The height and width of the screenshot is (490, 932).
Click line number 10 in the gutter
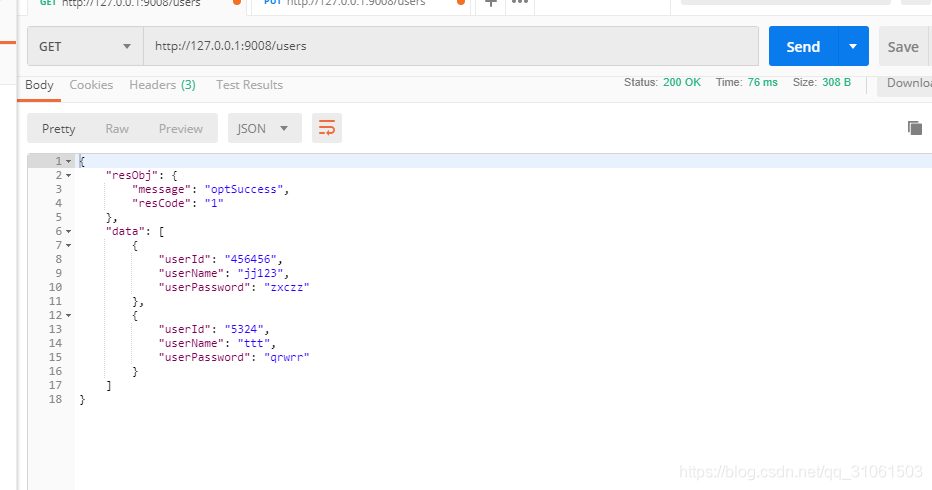point(55,287)
